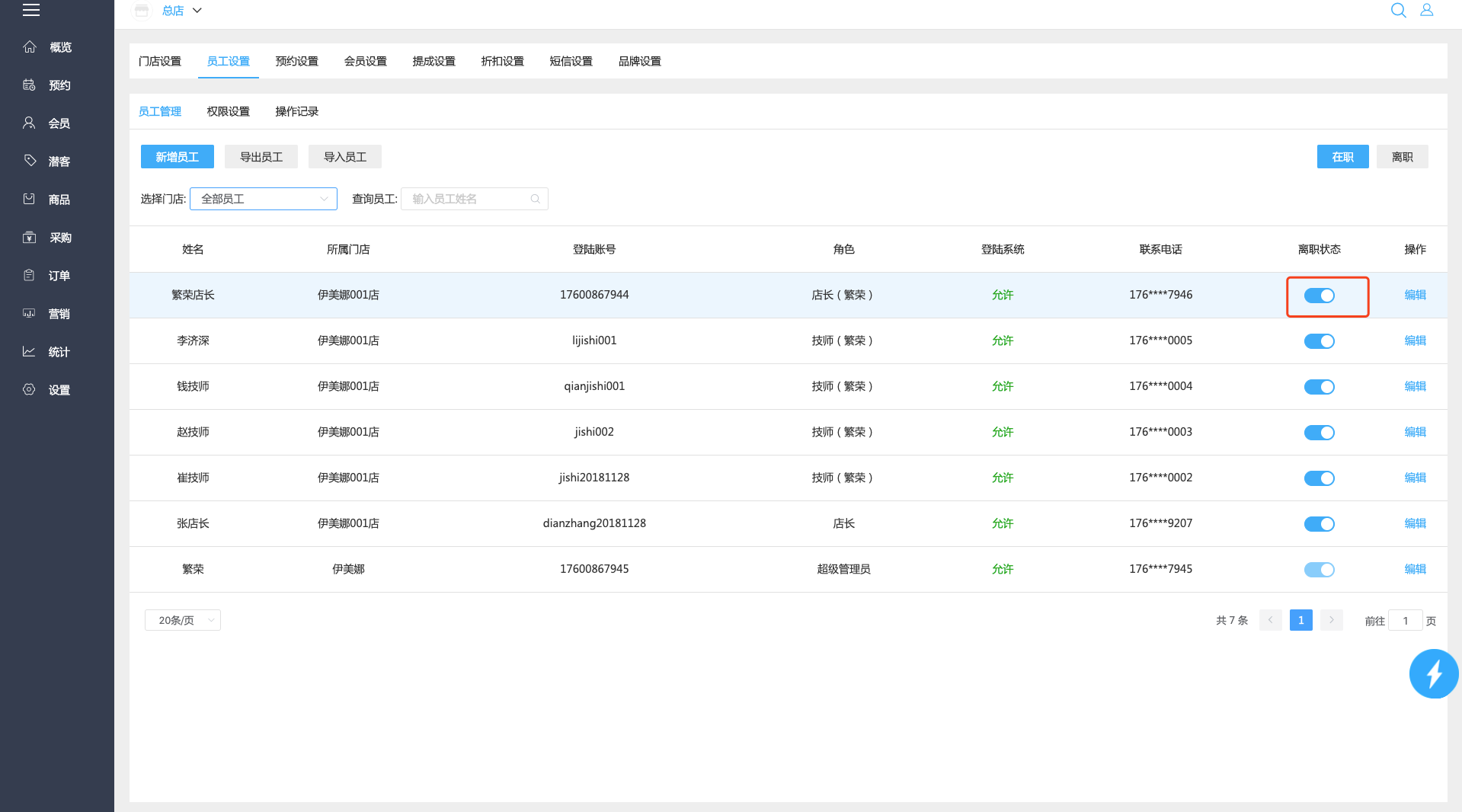Click the dianzhang20181128 account cell
The width and height of the screenshot is (1462, 812).
pos(594,523)
